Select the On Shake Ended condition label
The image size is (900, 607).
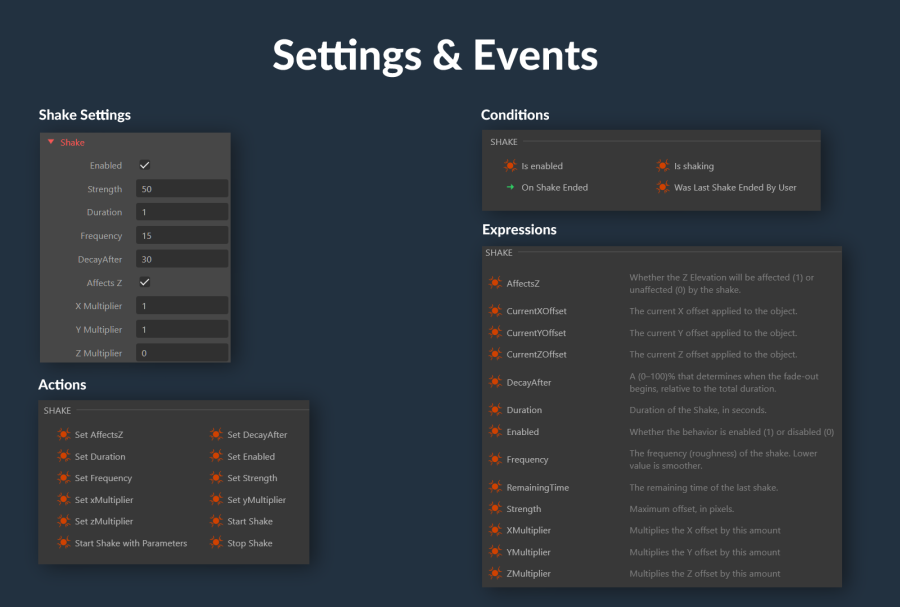[x=554, y=188]
